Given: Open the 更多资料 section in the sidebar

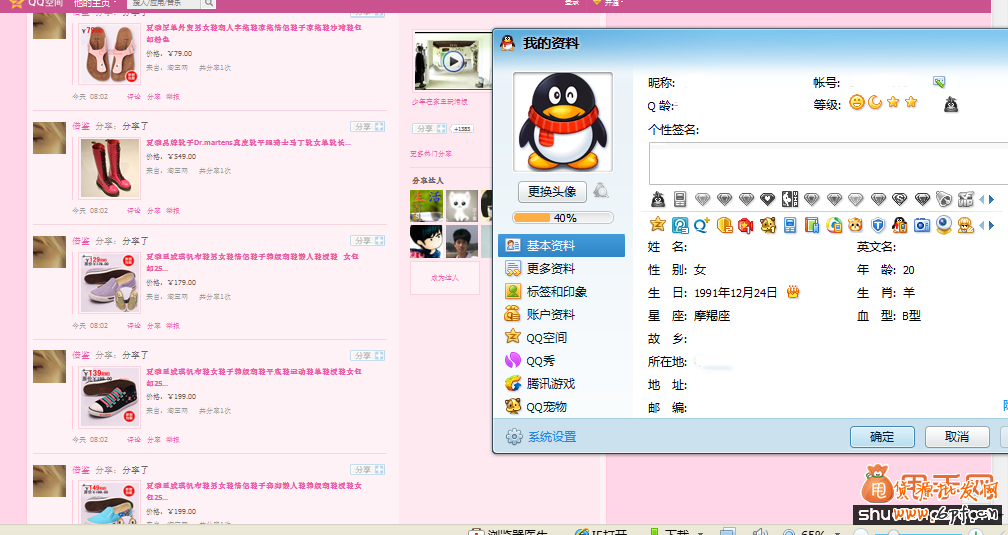Looking at the screenshot, I should click(x=549, y=268).
